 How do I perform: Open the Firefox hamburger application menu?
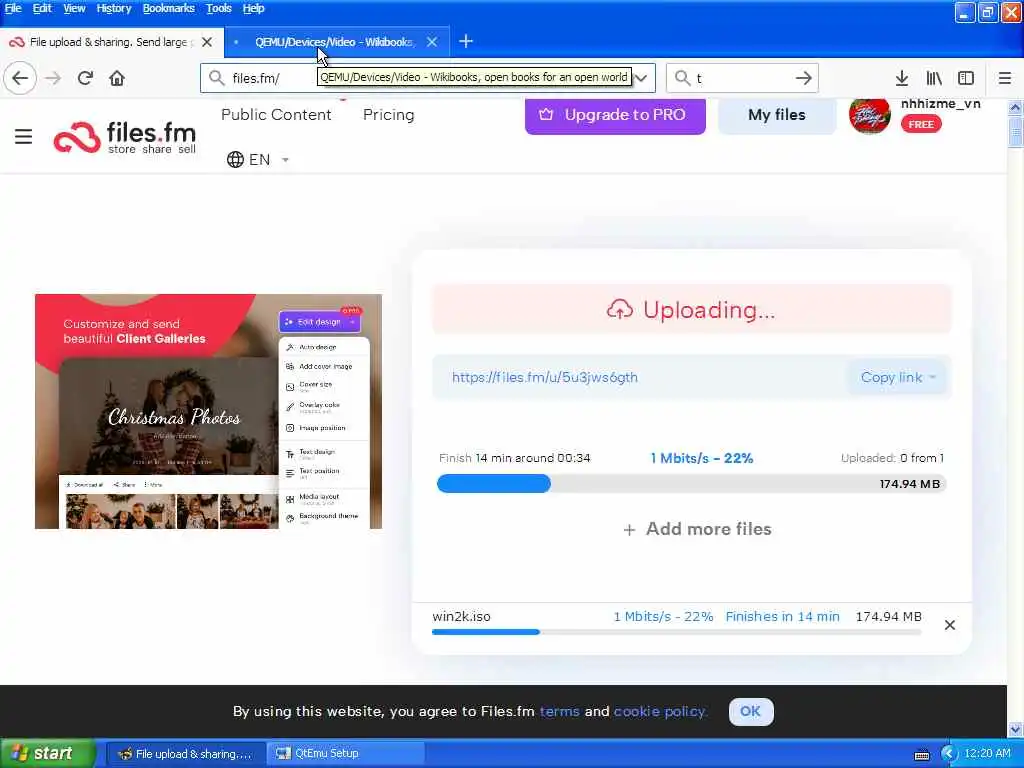1005,78
